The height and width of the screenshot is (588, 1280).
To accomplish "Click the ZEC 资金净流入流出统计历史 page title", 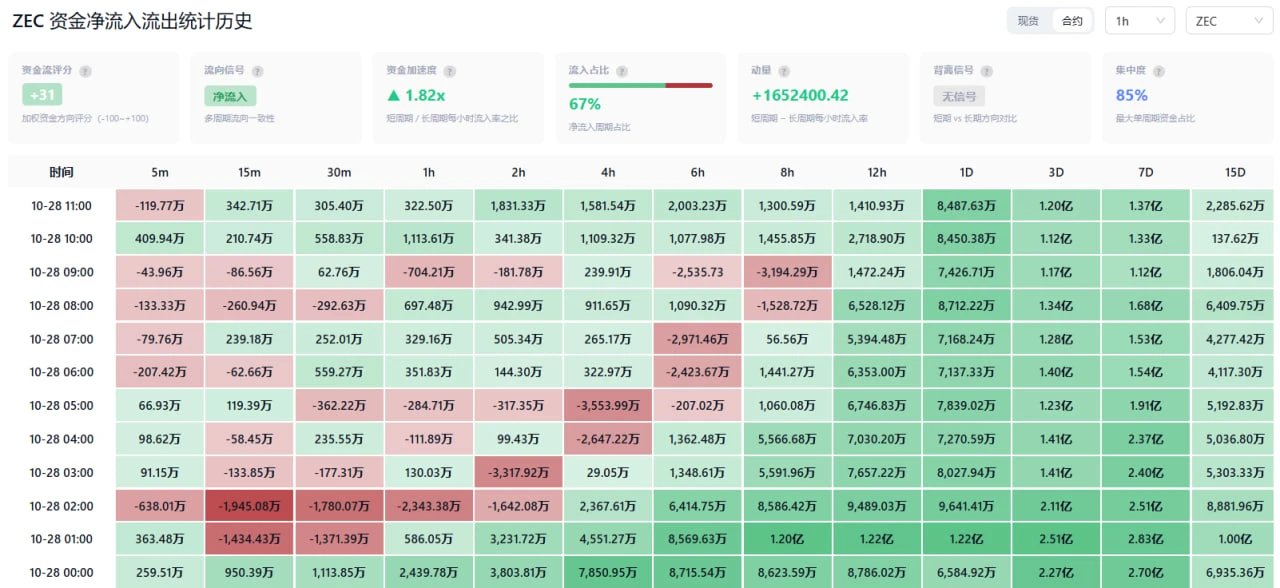I will click(x=132, y=21).
